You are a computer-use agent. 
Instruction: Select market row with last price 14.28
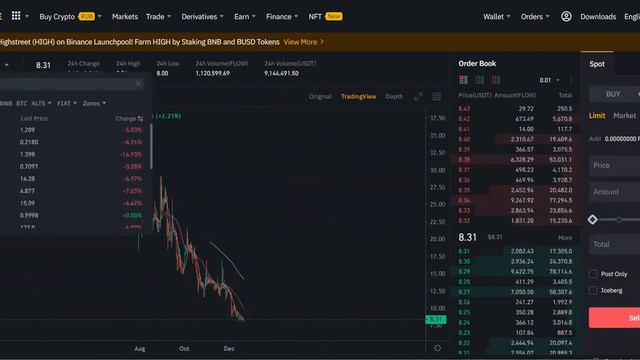73,179
